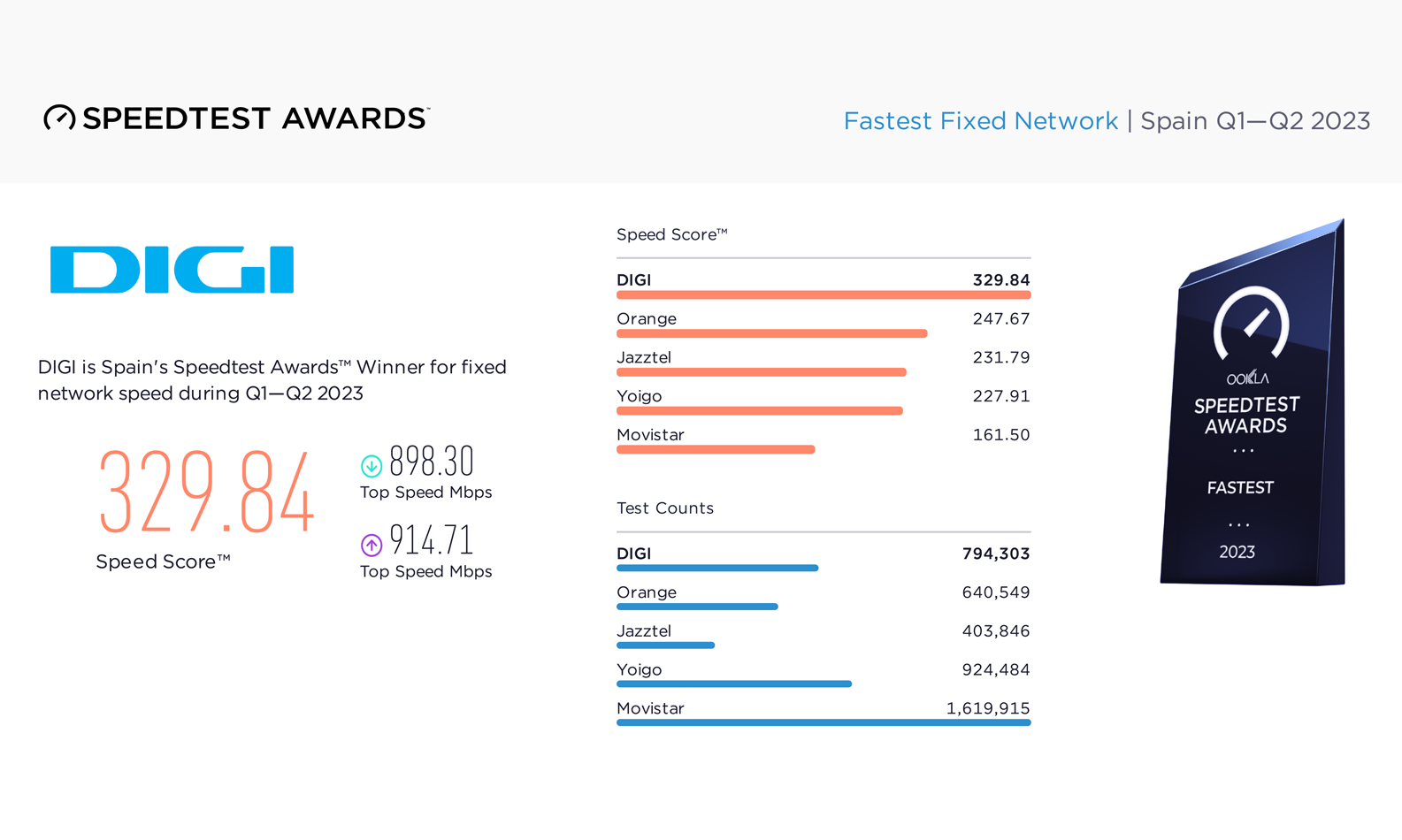Click the Movistar Test Counts bar
Viewport: 1402px width, 840px height.
coord(824,722)
